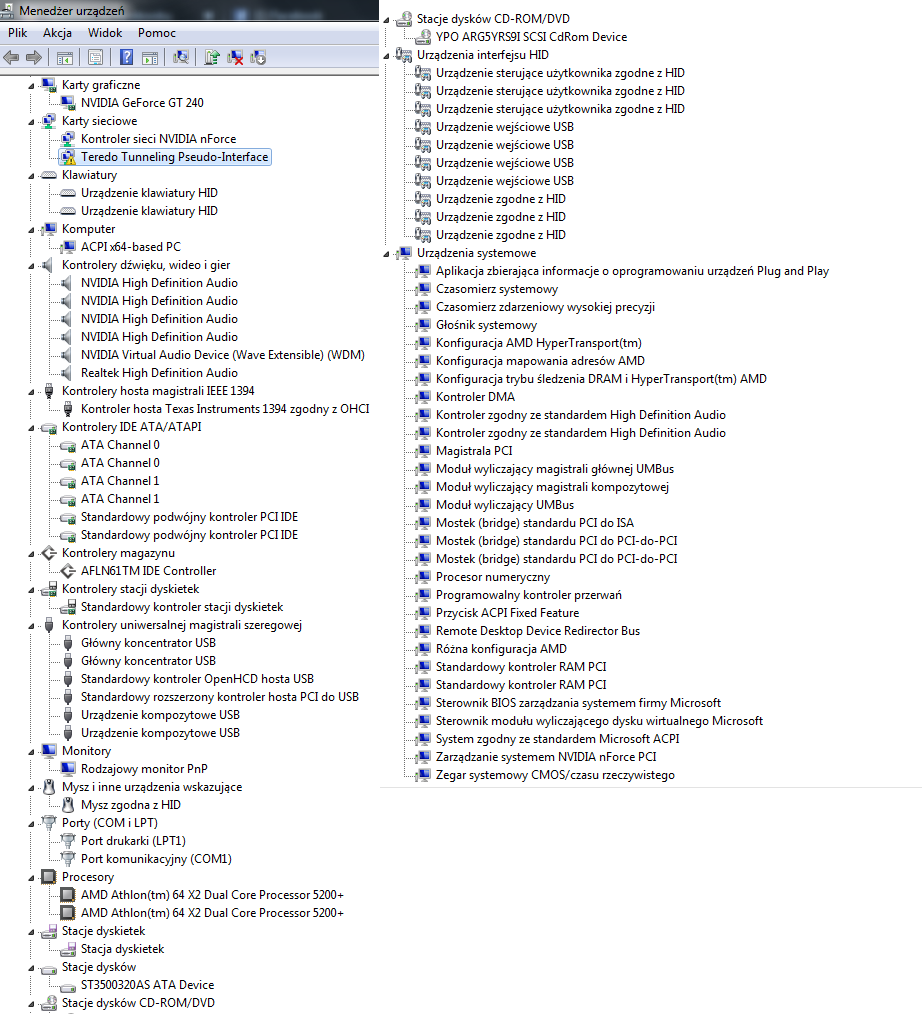This screenshot has height=1014, width=922.
Task: Toggle the console tree pane toolbar icon
Action: 65,58
